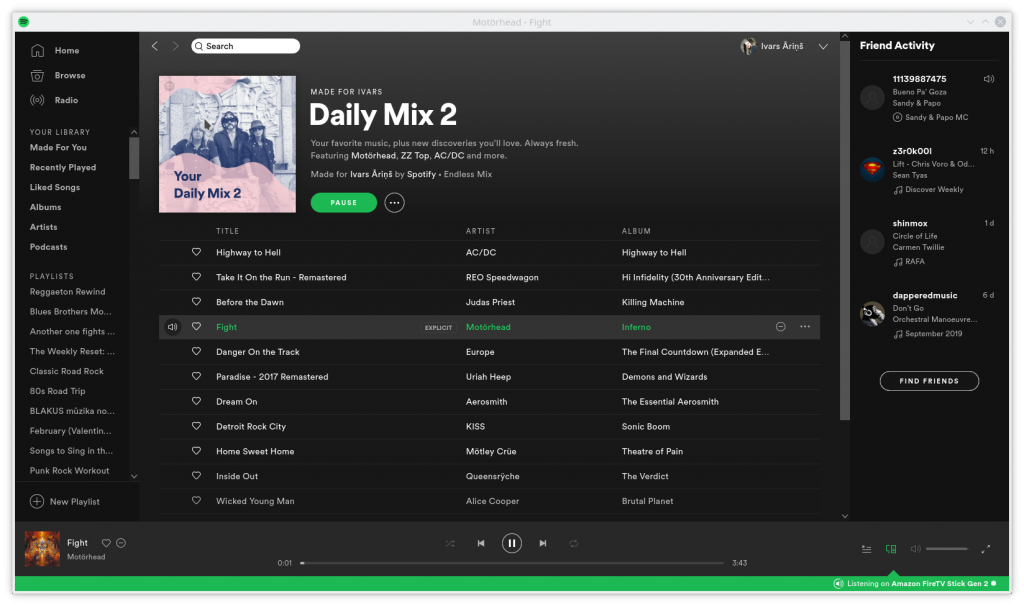Open the Punk Rock Workout playlist

69,470
